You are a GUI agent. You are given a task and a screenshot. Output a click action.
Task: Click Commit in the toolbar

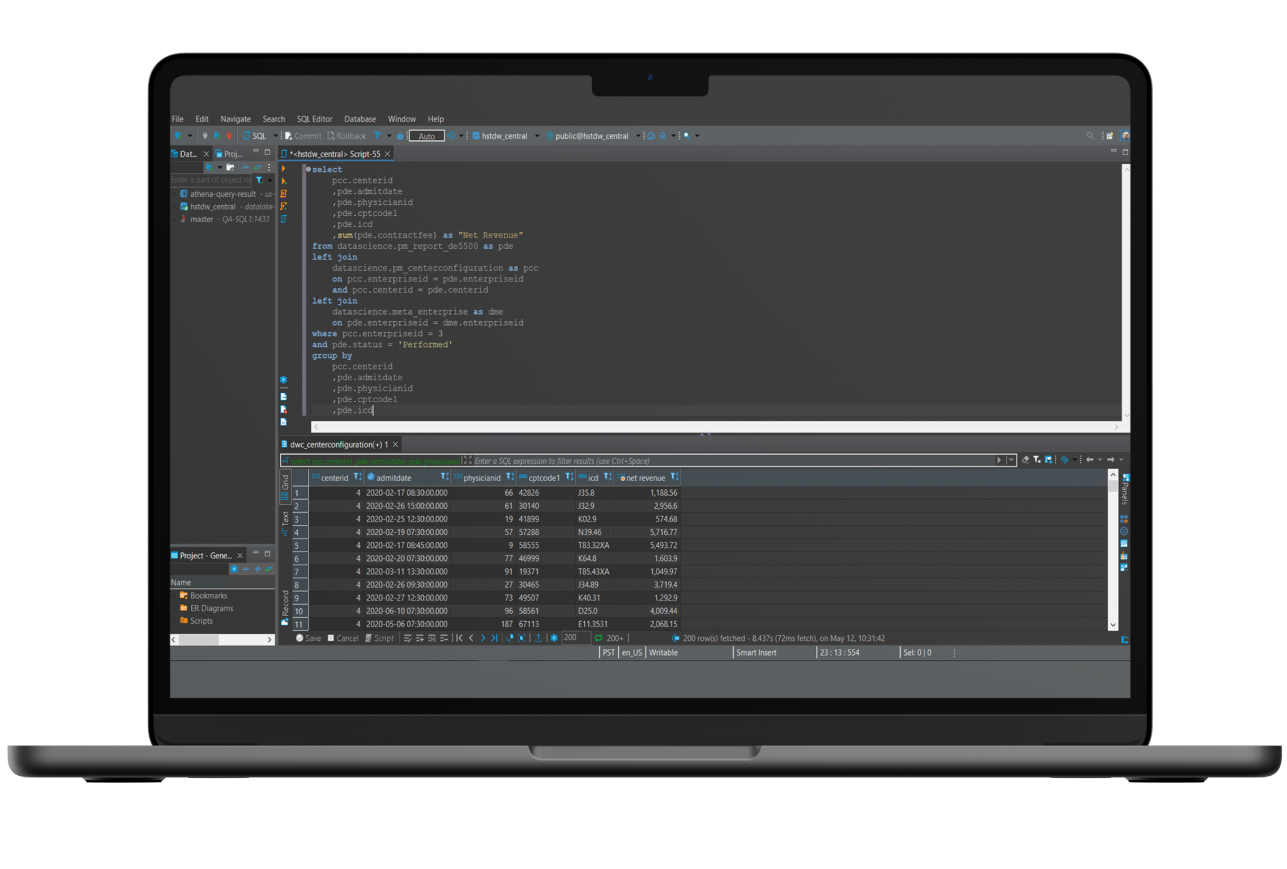pyautogui.click(x=302, y=135)
